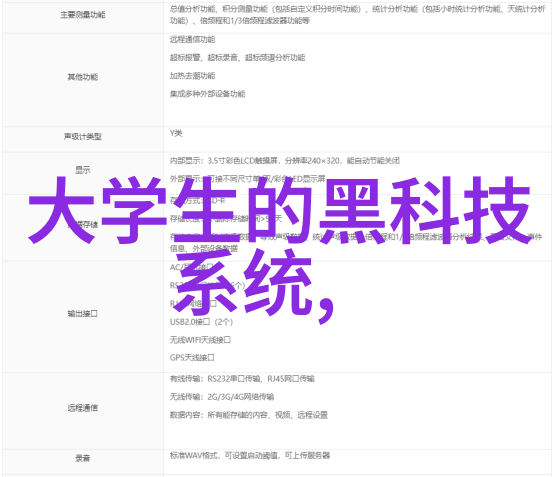Click the 超标报警、超标录音 feature line

tap(237, 57)
